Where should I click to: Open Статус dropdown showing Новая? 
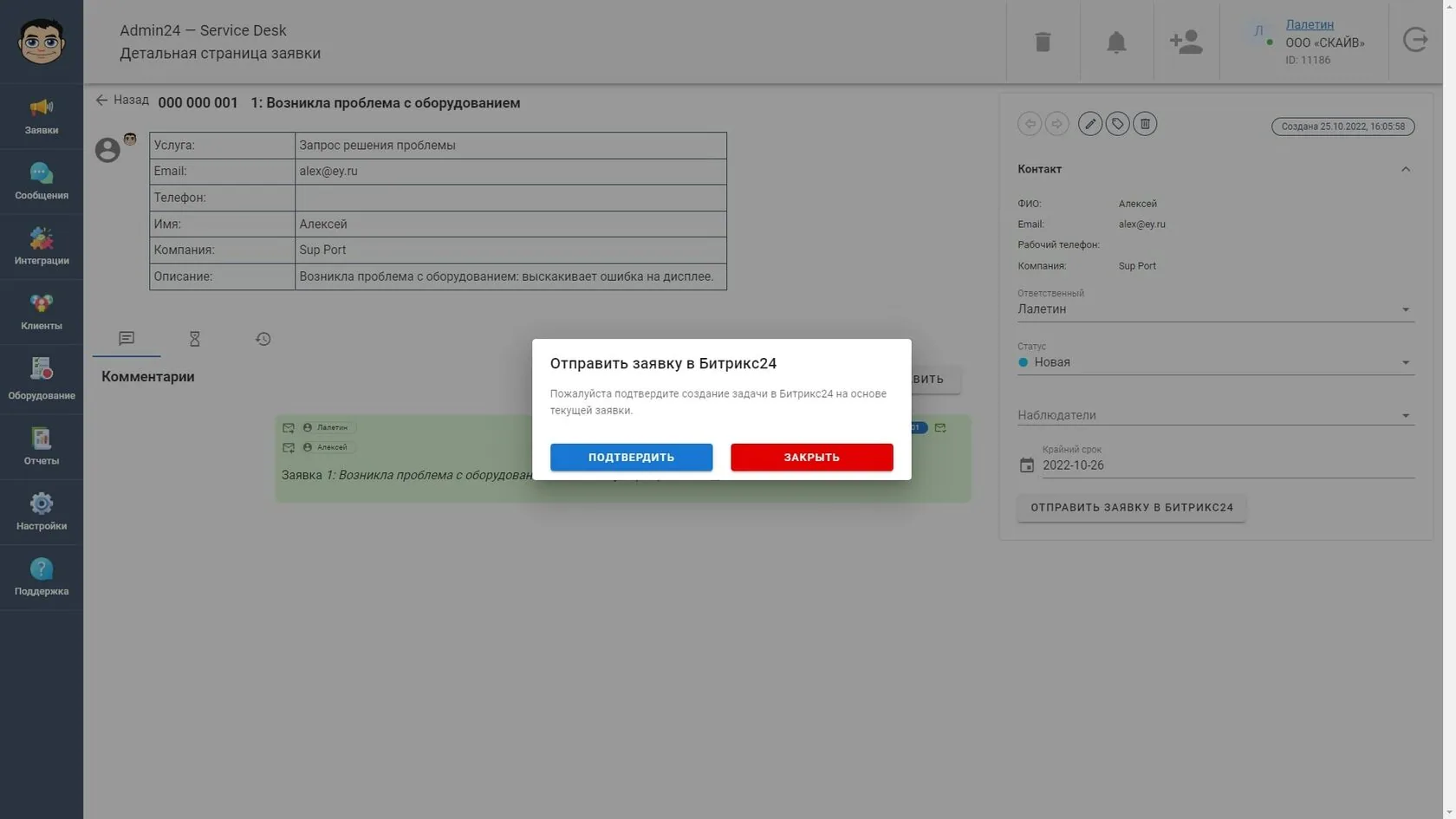pyautogui.click(x=1215, y=362)
